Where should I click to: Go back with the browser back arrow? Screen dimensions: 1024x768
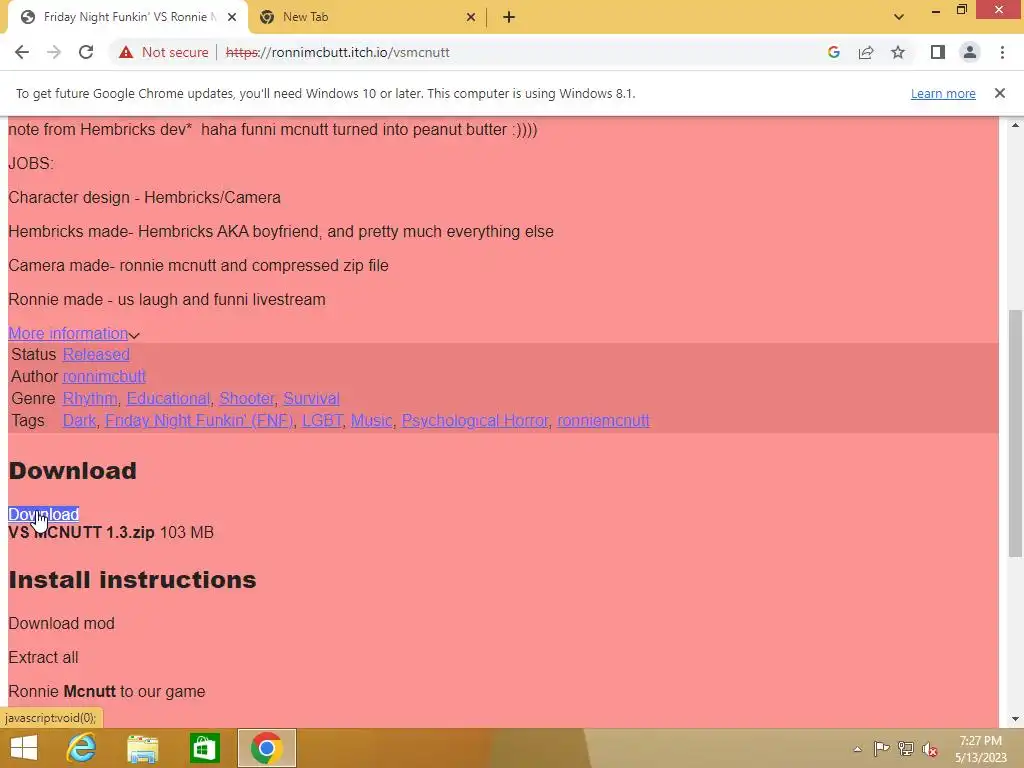tap(22, 52)
